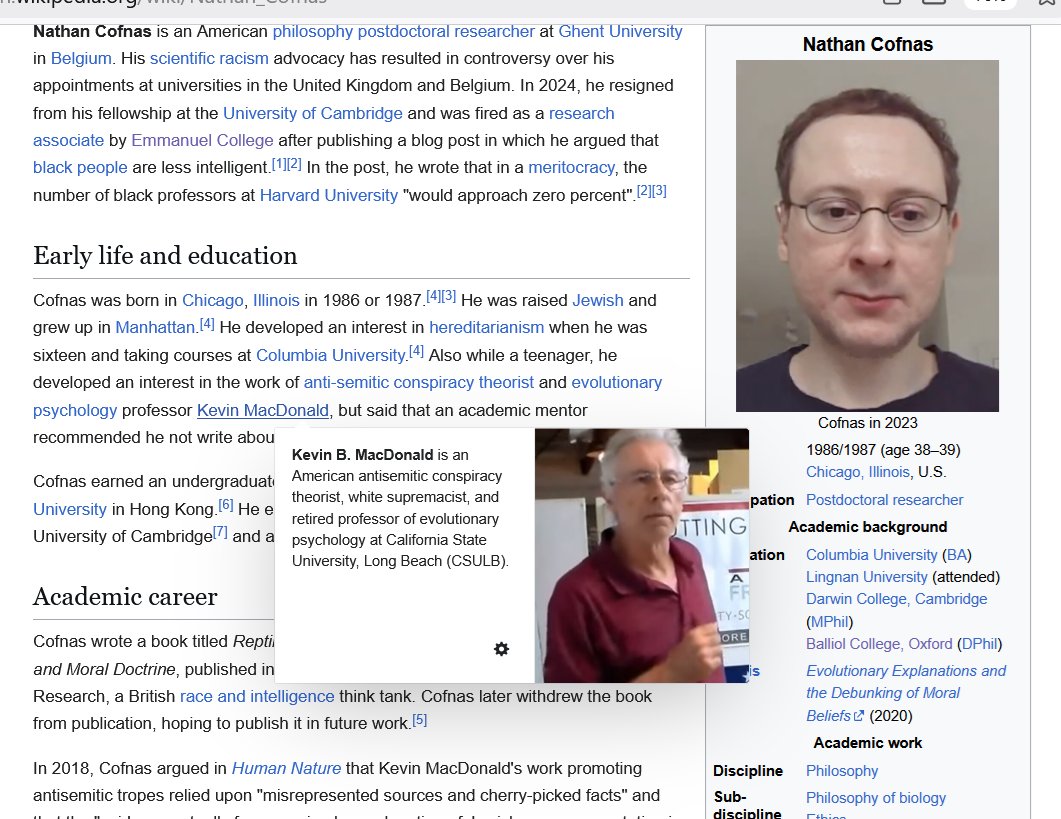Follow the University of Cambridge link

[x=313, y=114]
